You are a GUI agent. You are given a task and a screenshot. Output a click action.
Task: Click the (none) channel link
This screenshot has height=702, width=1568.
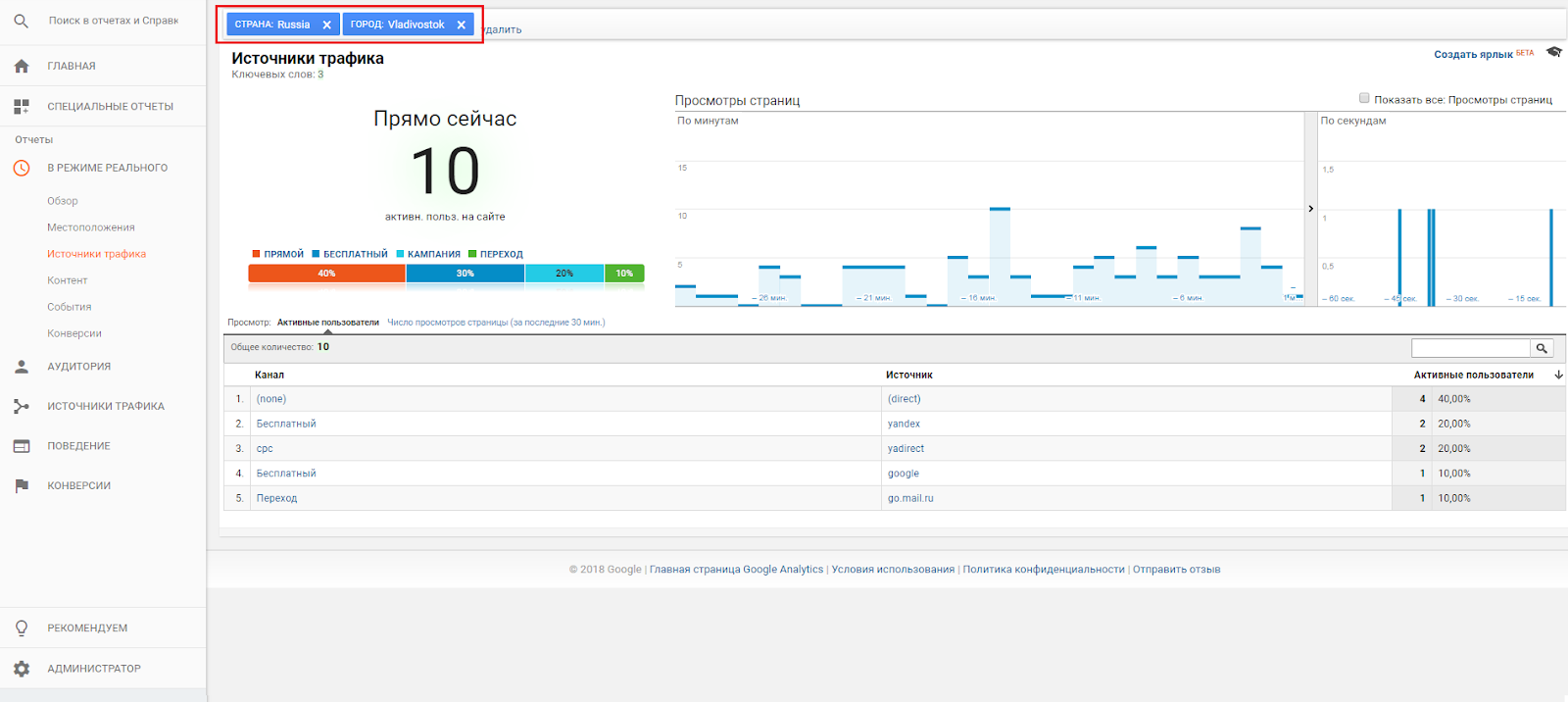(271, 399)
